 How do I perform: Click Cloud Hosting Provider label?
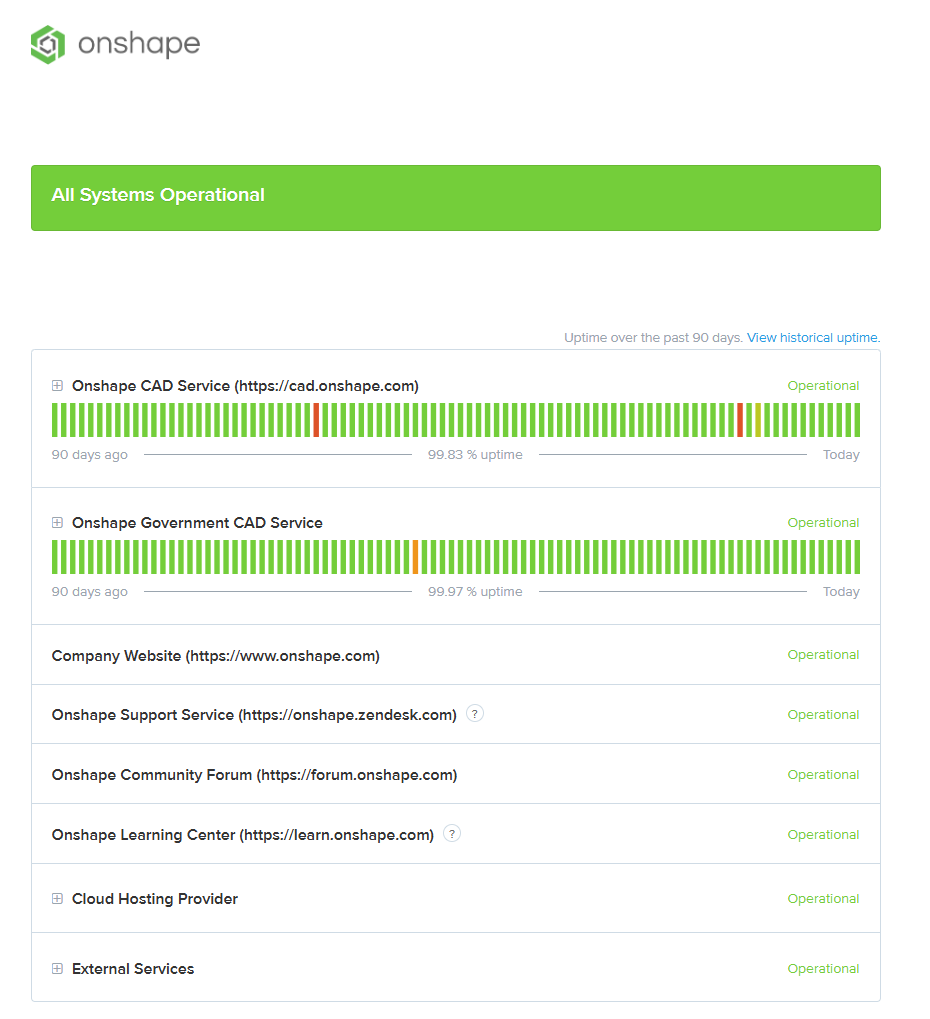(155, 899)
